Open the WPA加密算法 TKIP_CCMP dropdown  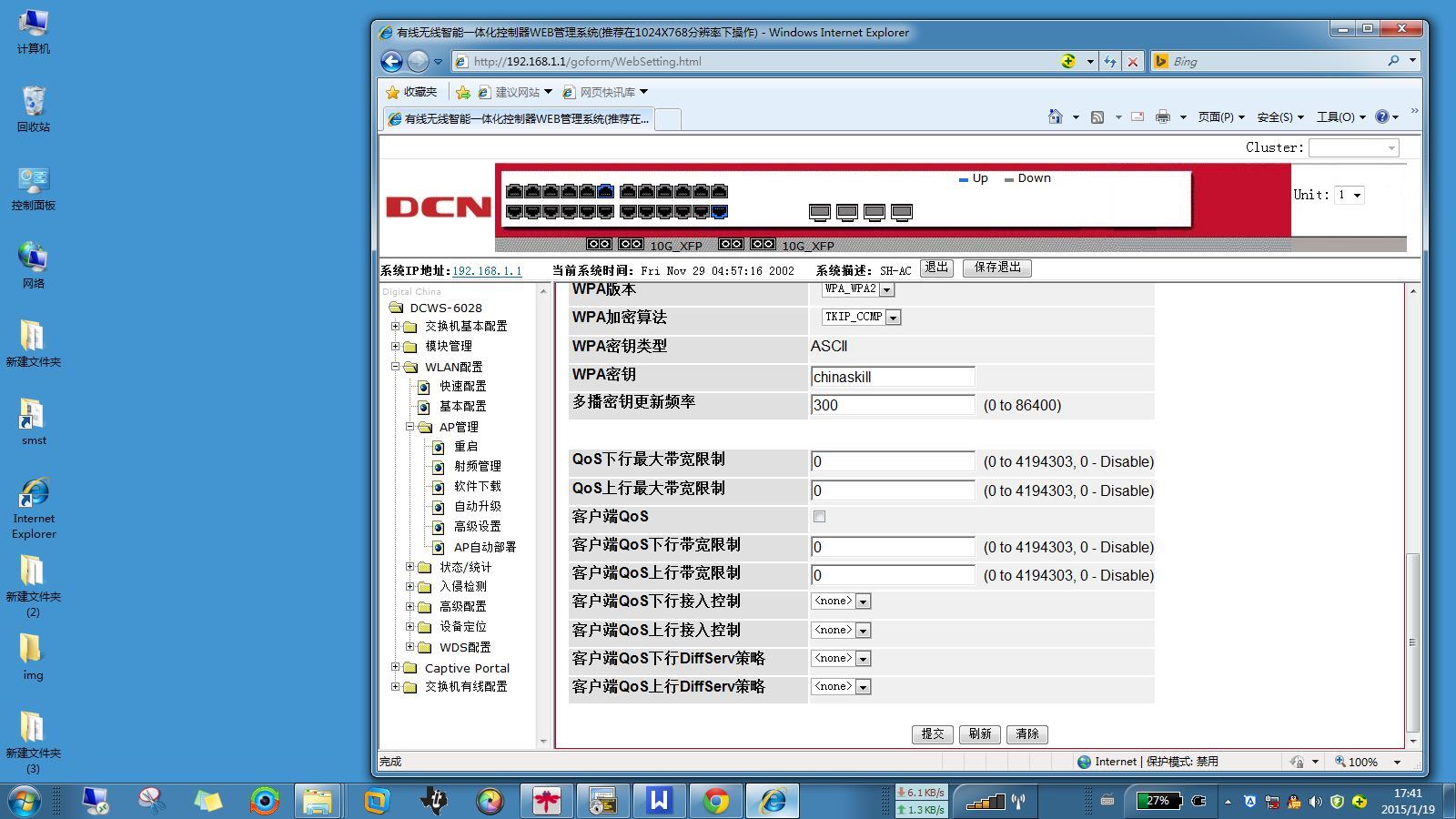click(x=861, y=318)
